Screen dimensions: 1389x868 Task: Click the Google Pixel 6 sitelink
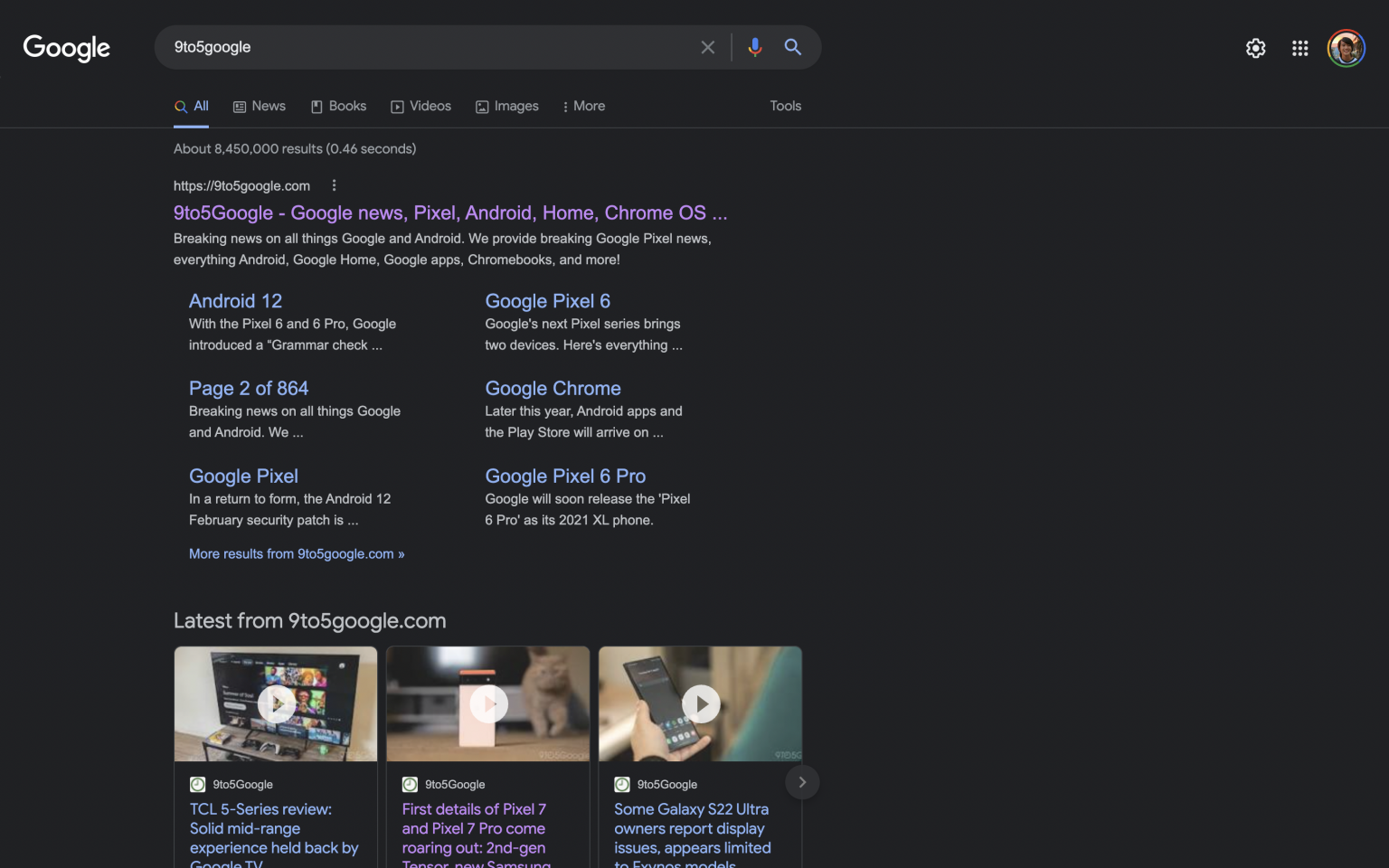(547, 300)
